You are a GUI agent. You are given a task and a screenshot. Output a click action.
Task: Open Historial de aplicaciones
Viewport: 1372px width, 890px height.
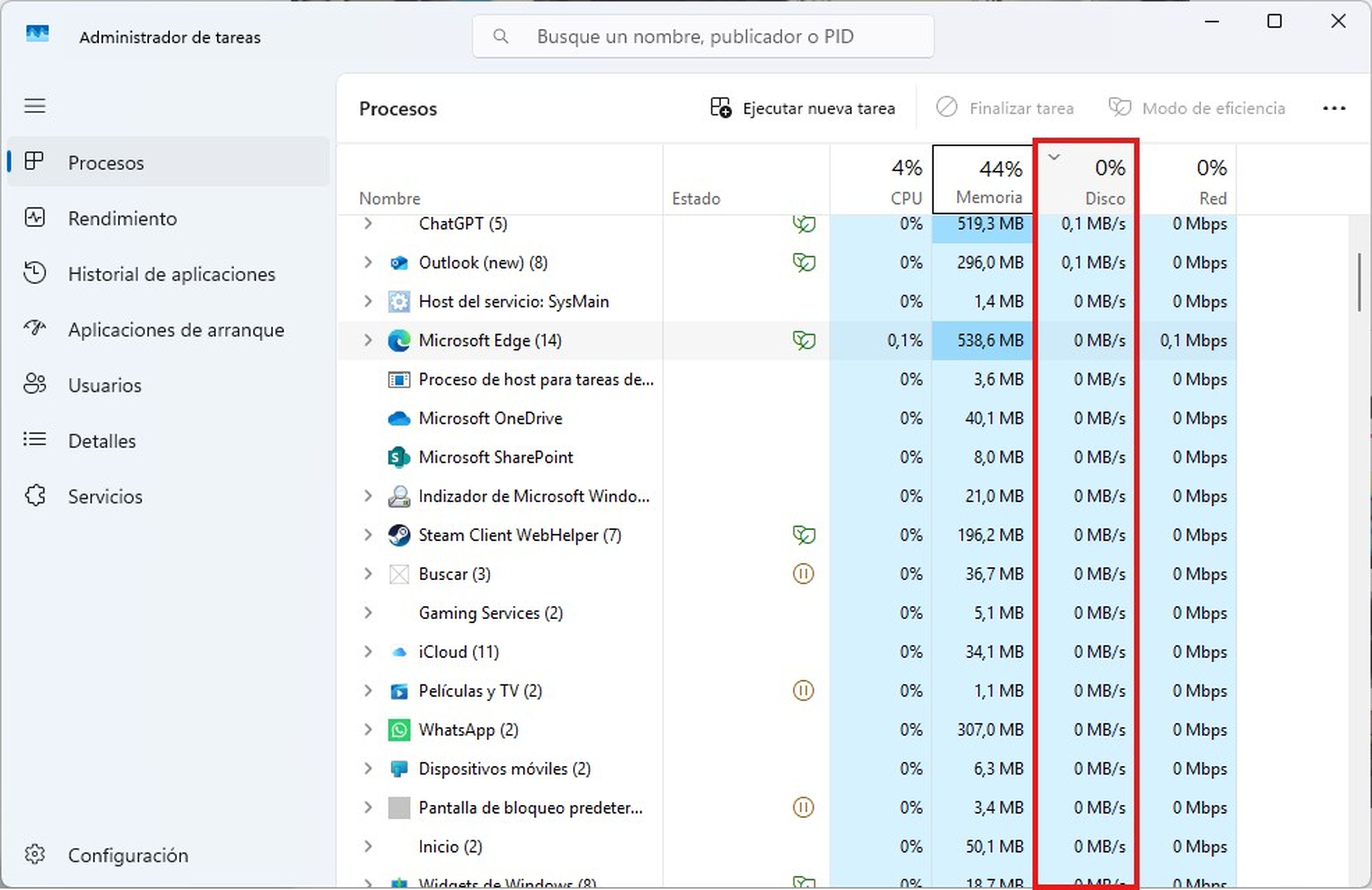(168, 274)
